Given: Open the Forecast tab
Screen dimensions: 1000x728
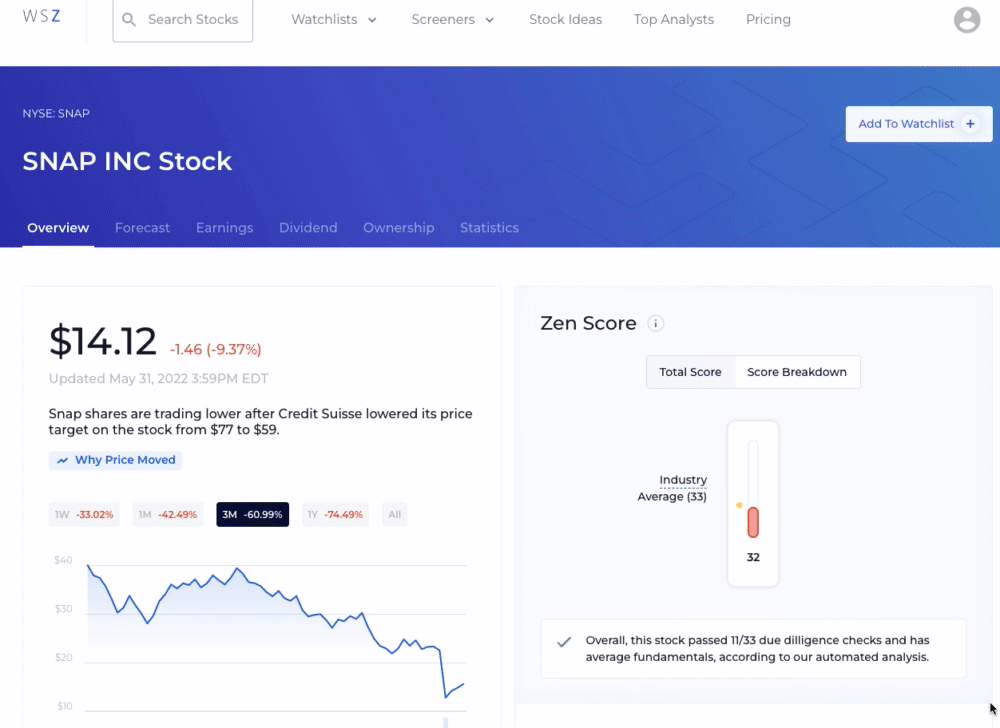Looking at the screenshot, I should tap(142, 228).
